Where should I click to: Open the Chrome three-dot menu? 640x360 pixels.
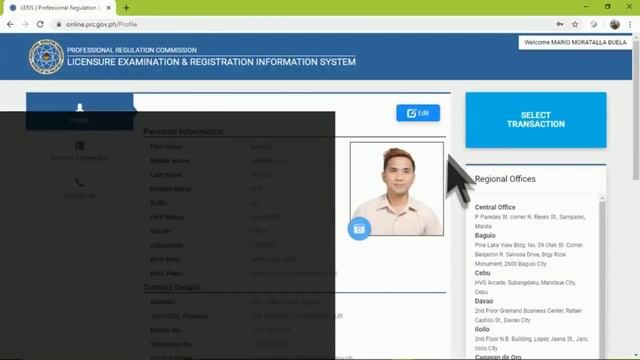coord(630,24)
